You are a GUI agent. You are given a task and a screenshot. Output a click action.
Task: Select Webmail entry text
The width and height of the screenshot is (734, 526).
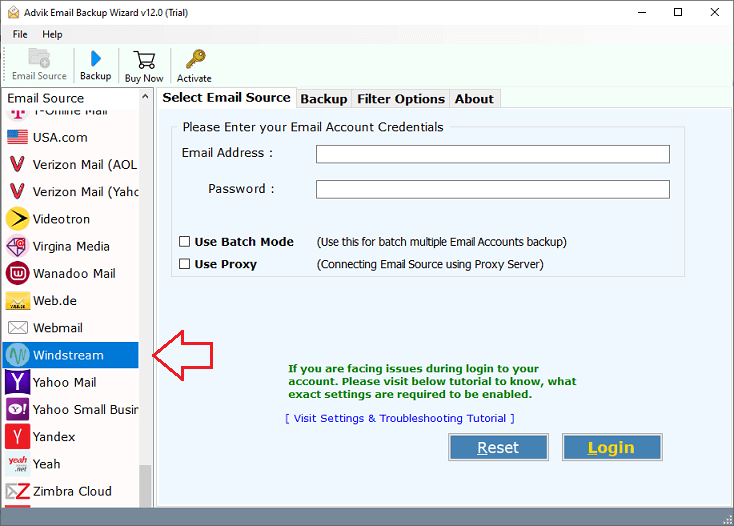pyautogui.click(x=58, y=328)
